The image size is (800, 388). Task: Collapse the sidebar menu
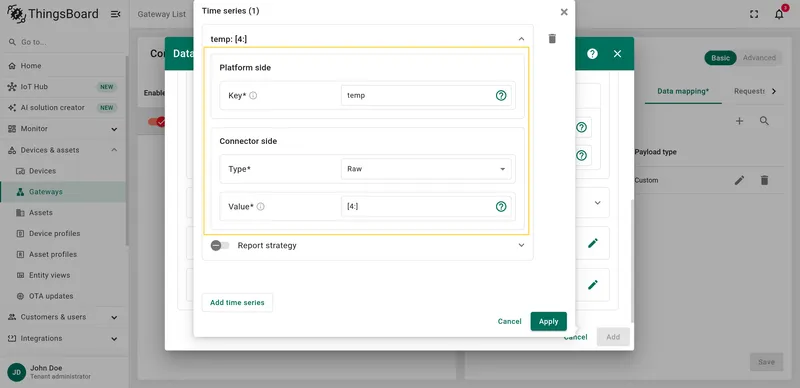[115, 14]
